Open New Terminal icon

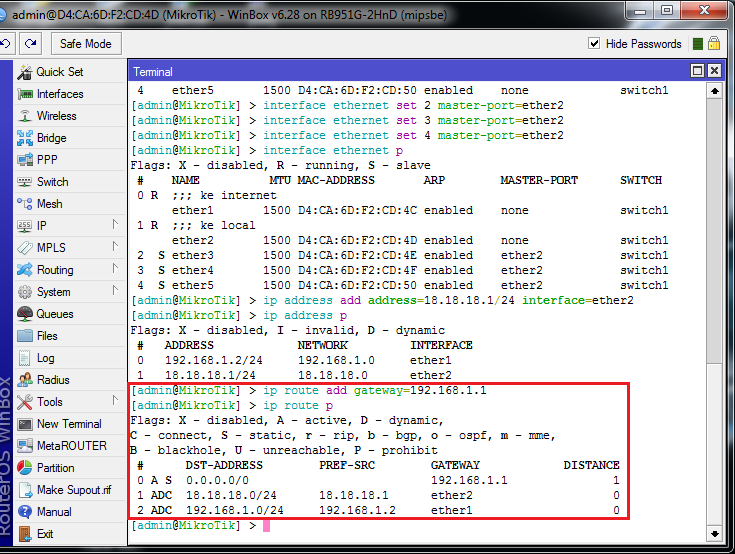(x=25, y=424)
